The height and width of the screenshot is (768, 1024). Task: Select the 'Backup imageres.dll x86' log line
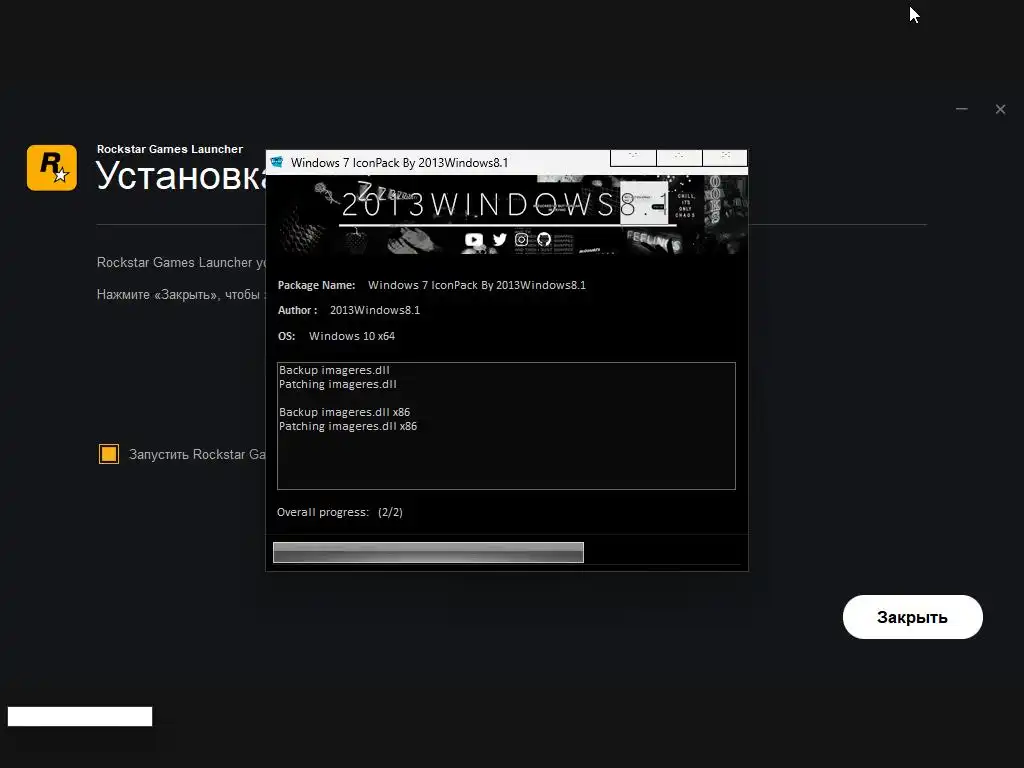345,412
